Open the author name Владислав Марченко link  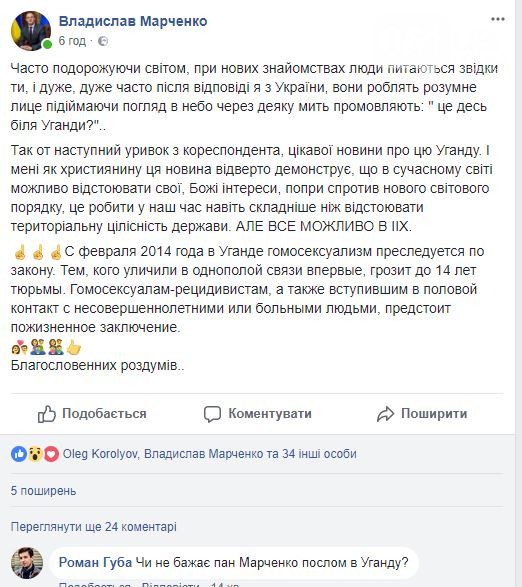coord(133,21)
